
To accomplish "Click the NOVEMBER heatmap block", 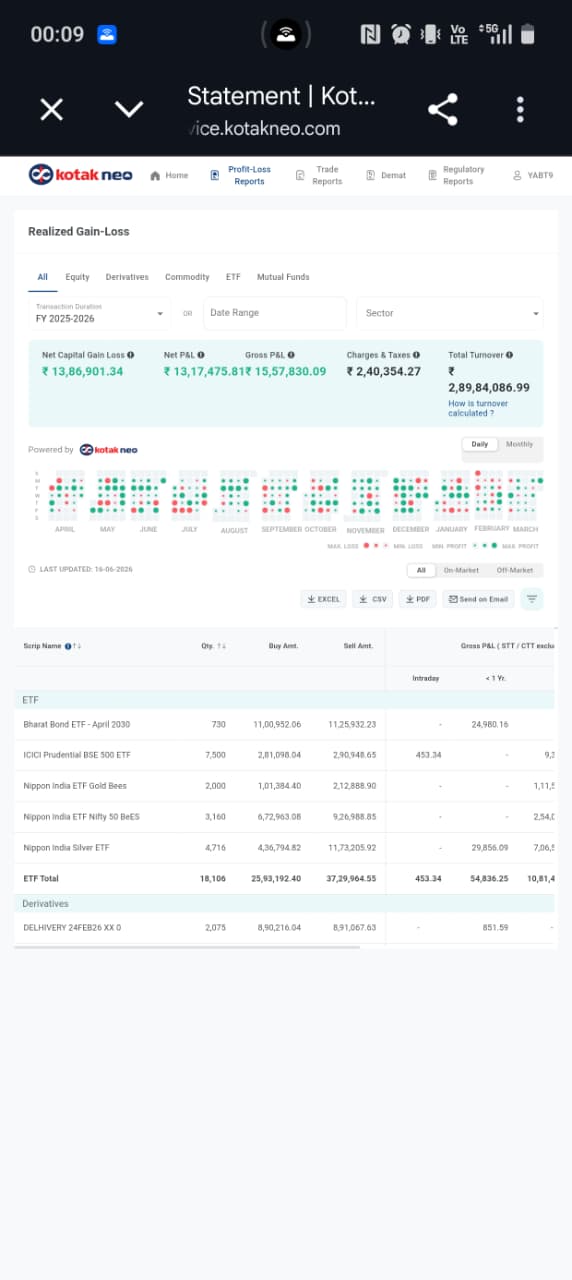I will pyautogui.click(x=365, y=496).
